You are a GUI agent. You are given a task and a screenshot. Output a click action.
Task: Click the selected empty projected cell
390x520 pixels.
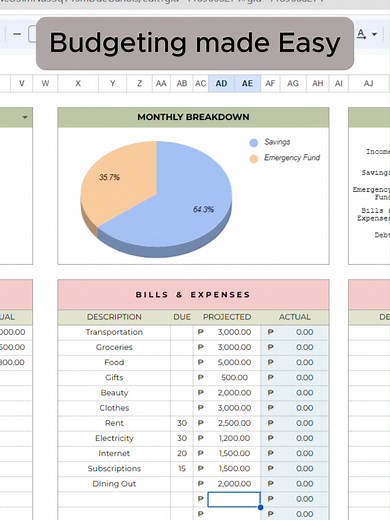234,499
